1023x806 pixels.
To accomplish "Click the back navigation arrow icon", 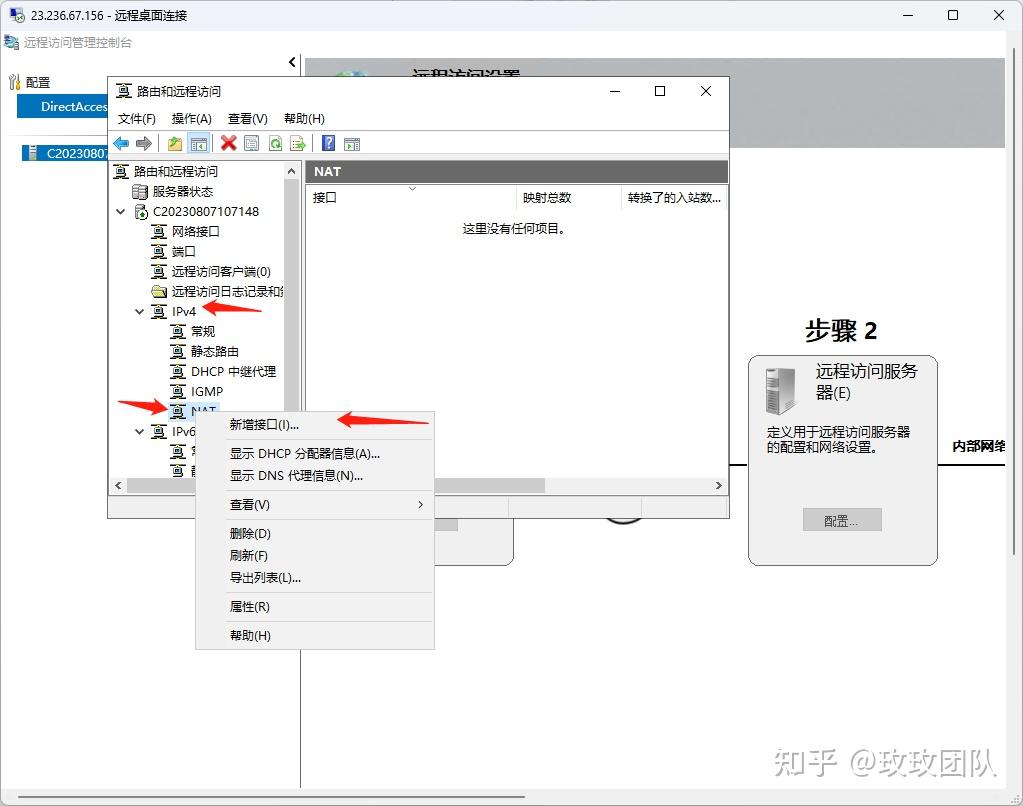I will coord(121,143).
